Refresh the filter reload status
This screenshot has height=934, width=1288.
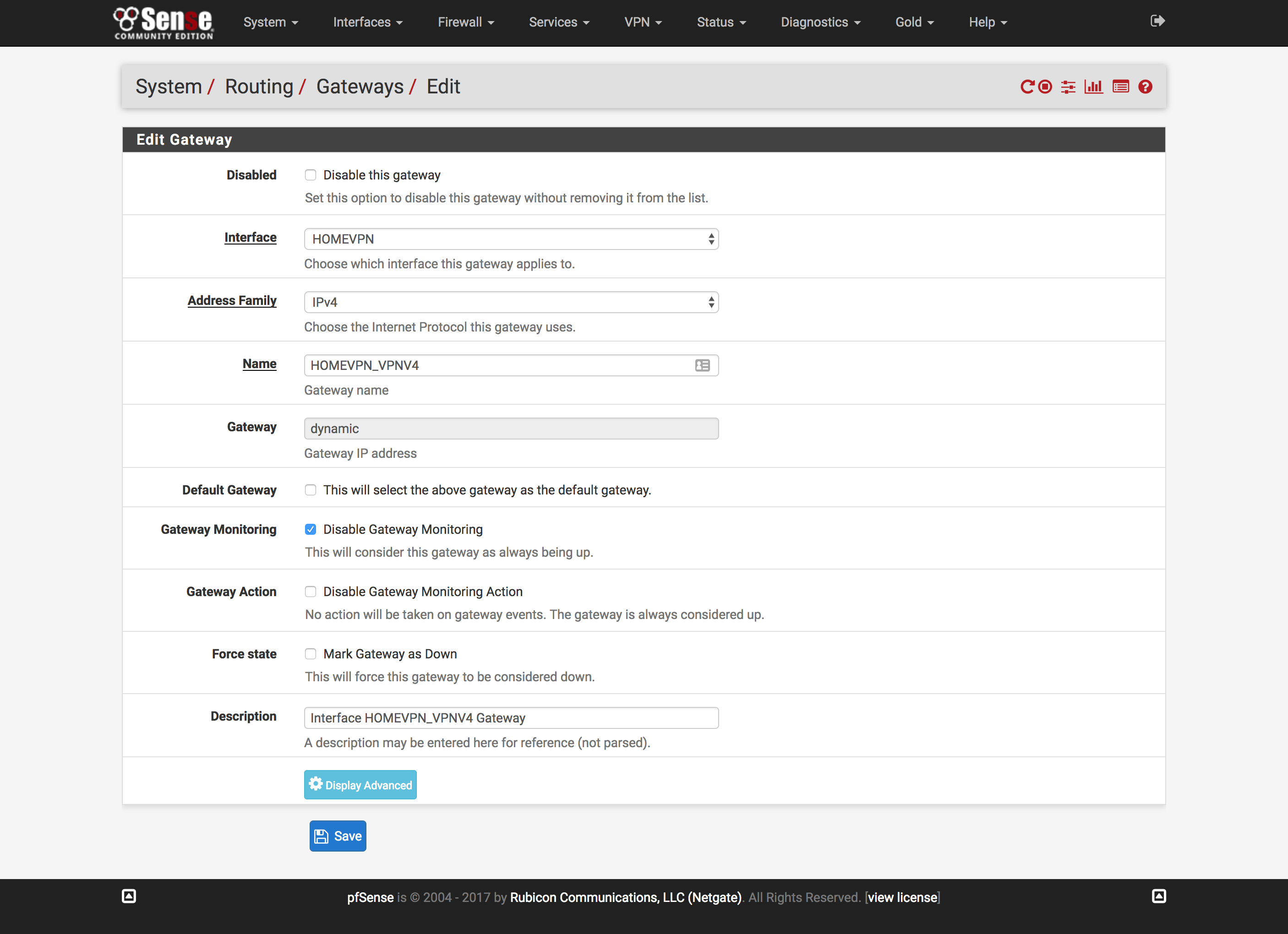(1028, 87)
